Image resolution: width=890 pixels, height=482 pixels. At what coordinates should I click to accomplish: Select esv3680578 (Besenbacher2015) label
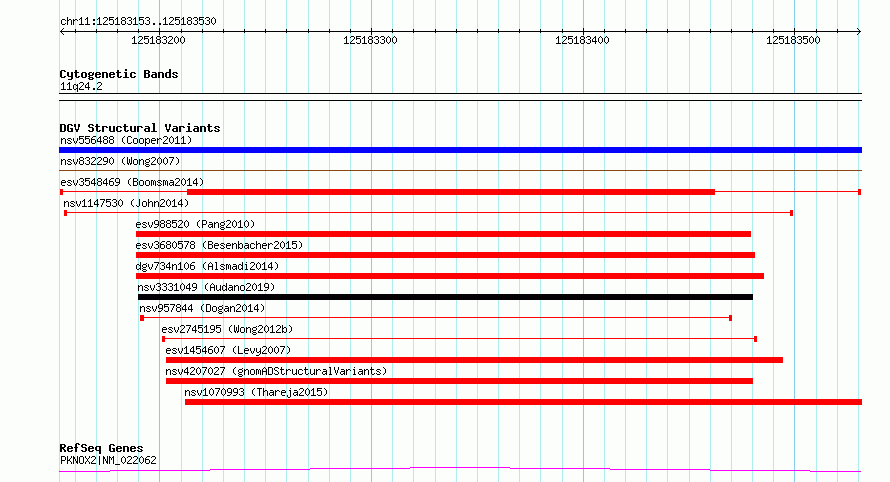(219, 245)
